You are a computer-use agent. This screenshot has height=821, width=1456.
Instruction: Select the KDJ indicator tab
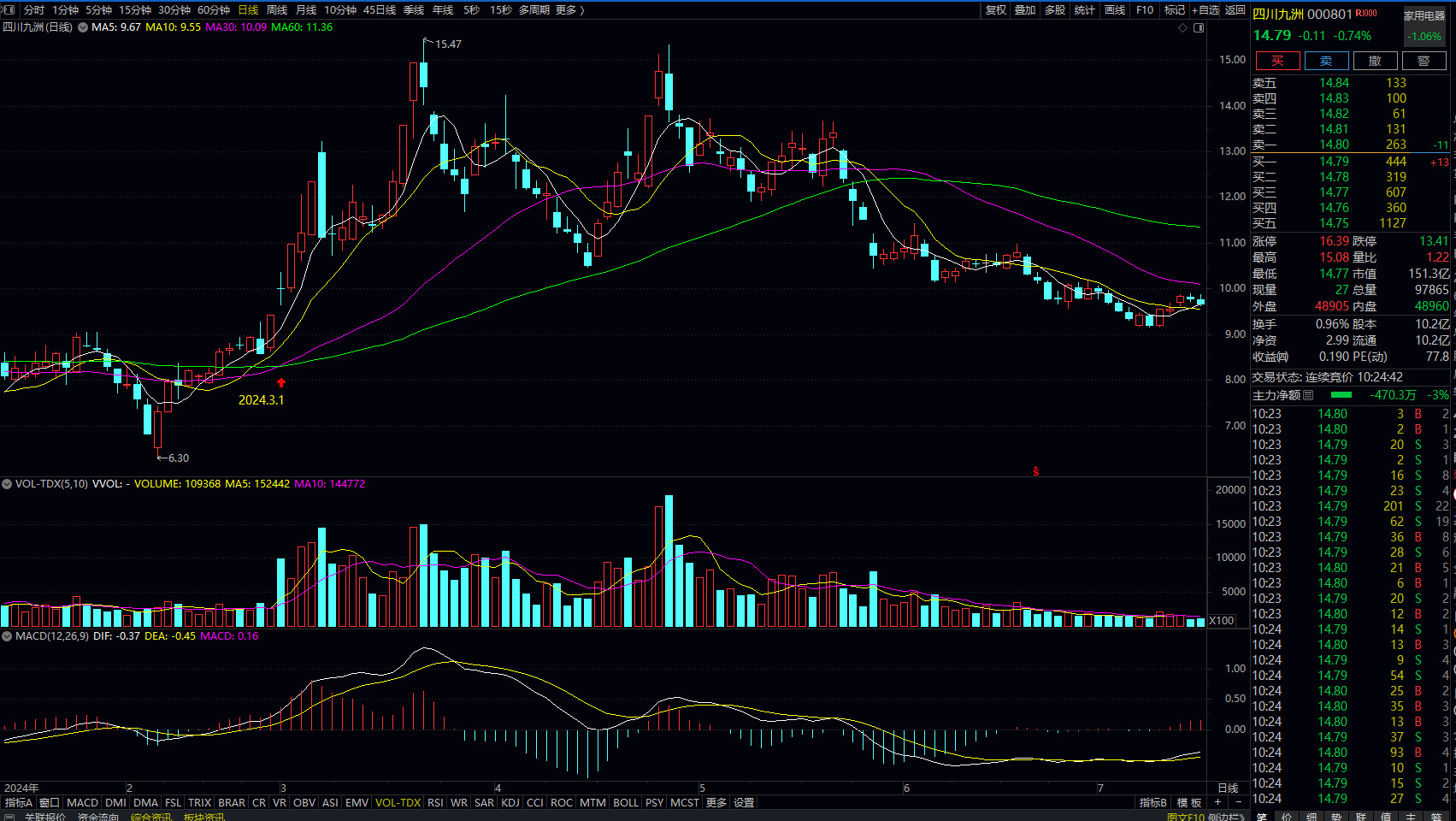(x=510, y=802)
